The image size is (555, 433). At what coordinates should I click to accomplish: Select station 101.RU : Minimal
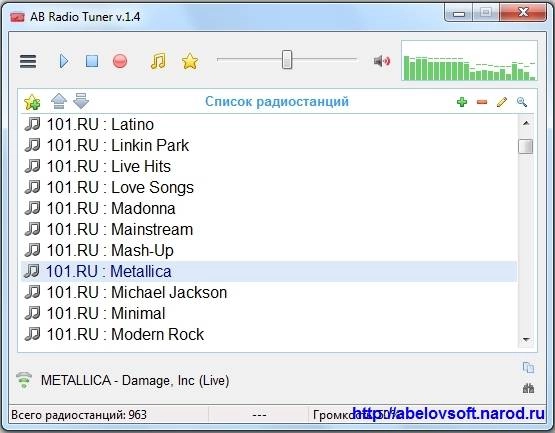coord(269,313)
